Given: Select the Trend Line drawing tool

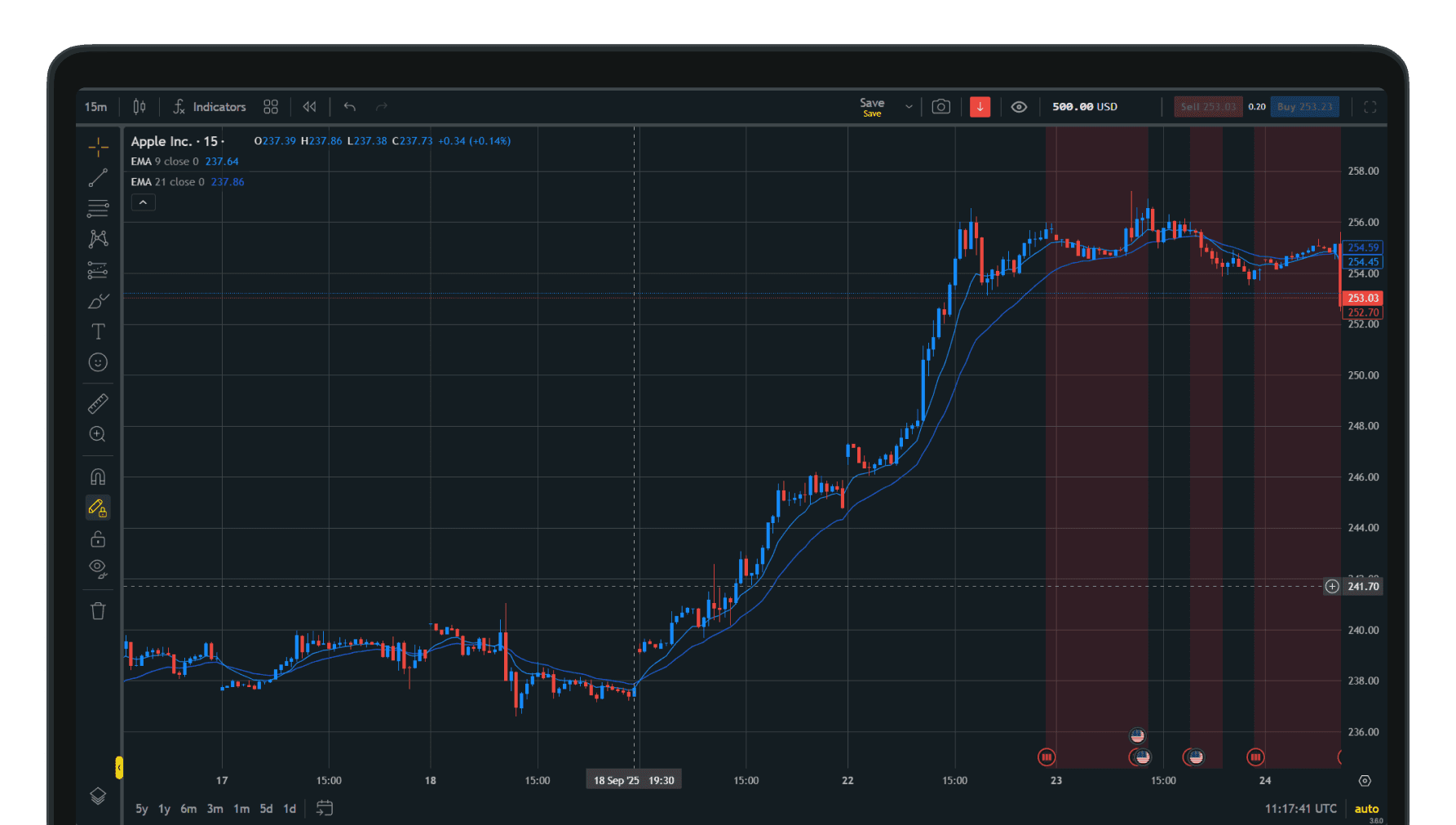Looking at the screenshot, I should 98,178.
